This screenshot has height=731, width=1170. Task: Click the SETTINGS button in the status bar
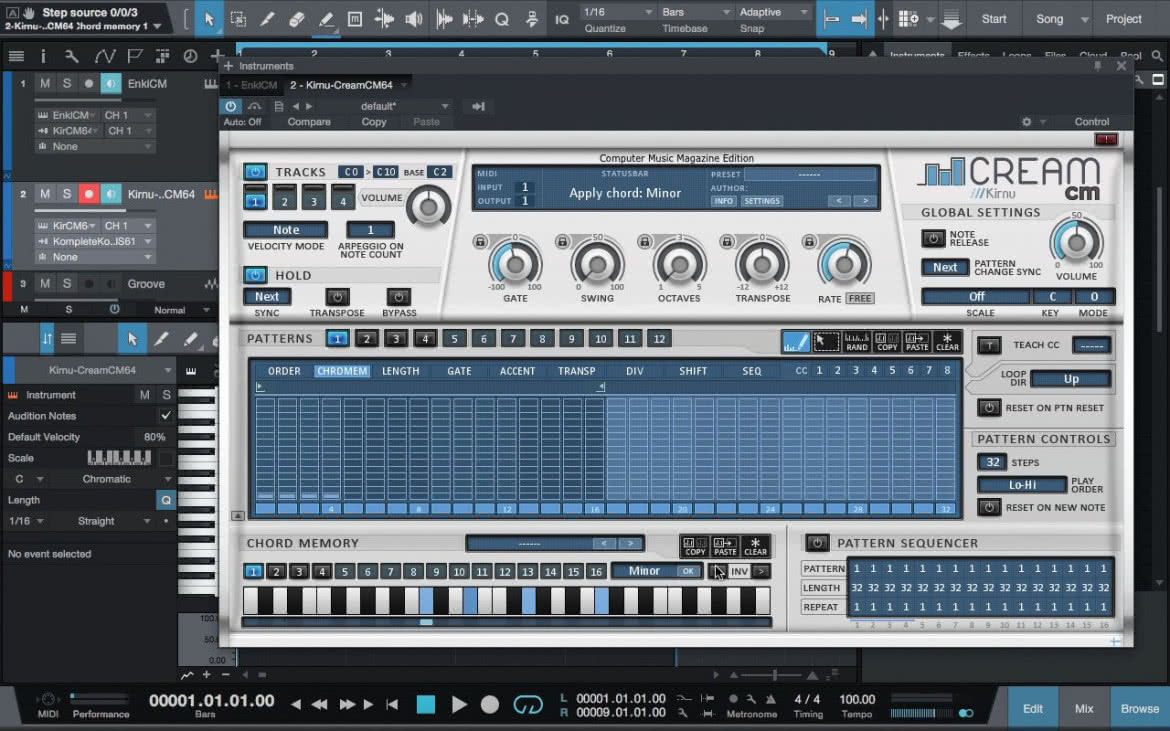pos(762,201)
